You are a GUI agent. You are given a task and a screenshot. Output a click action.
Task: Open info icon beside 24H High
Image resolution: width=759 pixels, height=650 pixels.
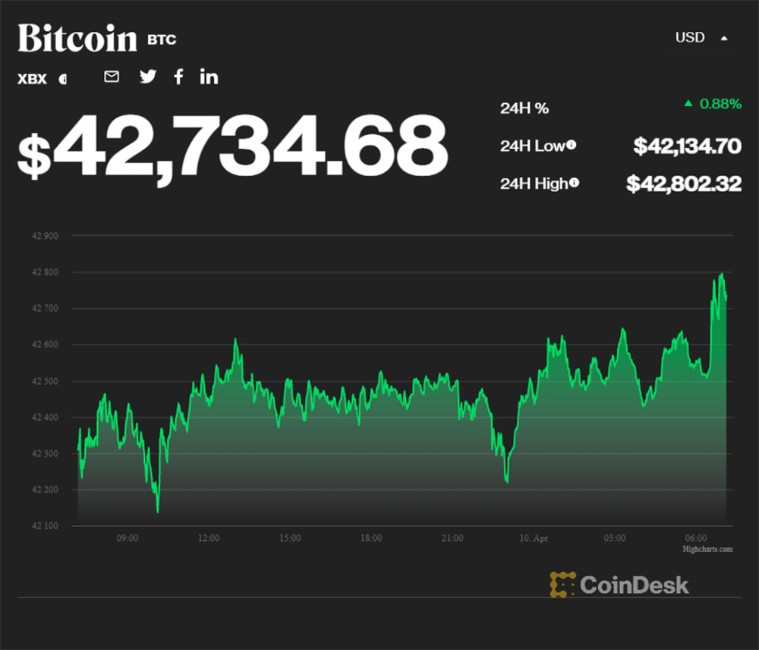coord(575,183)
